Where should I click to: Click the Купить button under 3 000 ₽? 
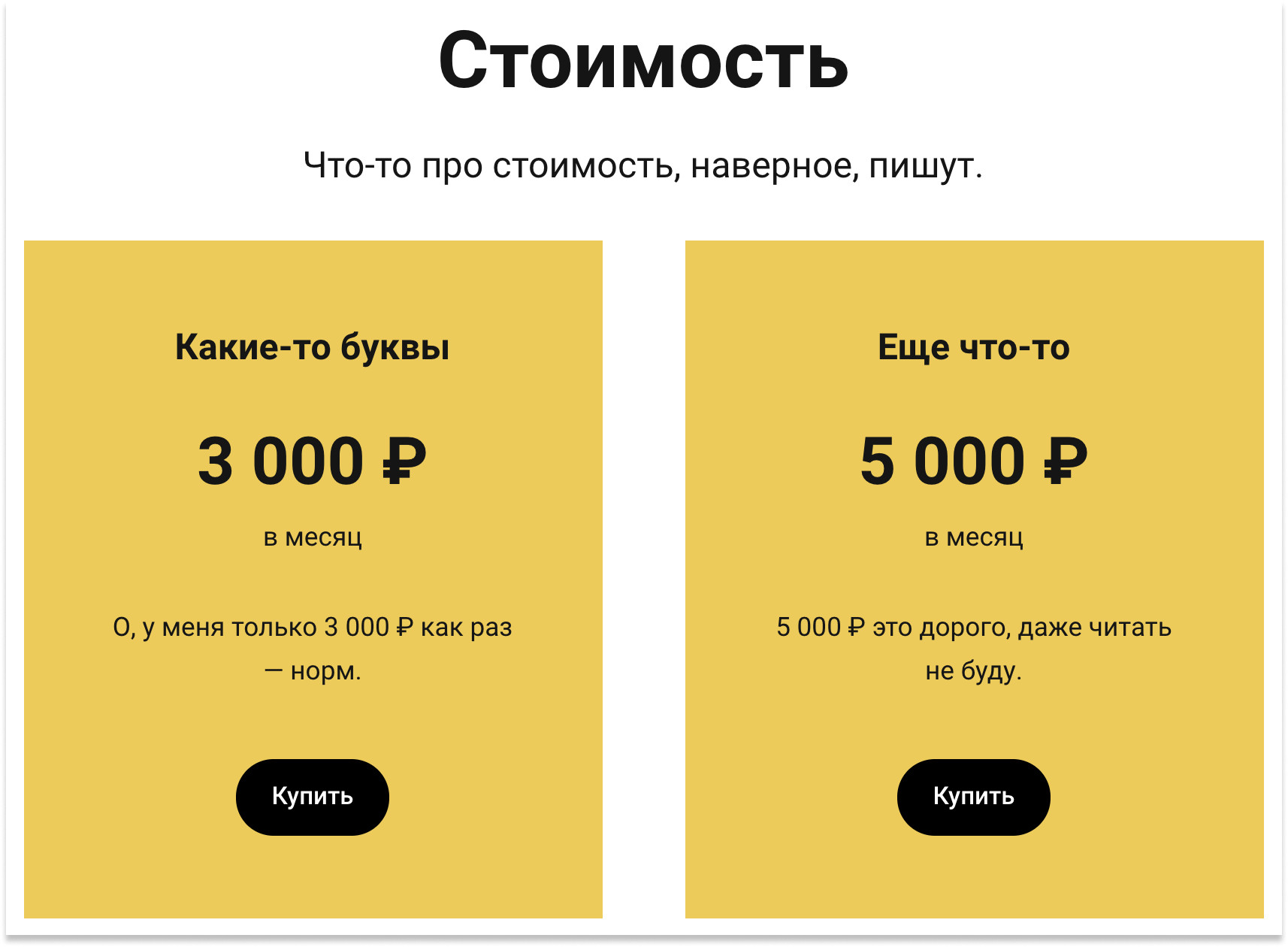313,797
